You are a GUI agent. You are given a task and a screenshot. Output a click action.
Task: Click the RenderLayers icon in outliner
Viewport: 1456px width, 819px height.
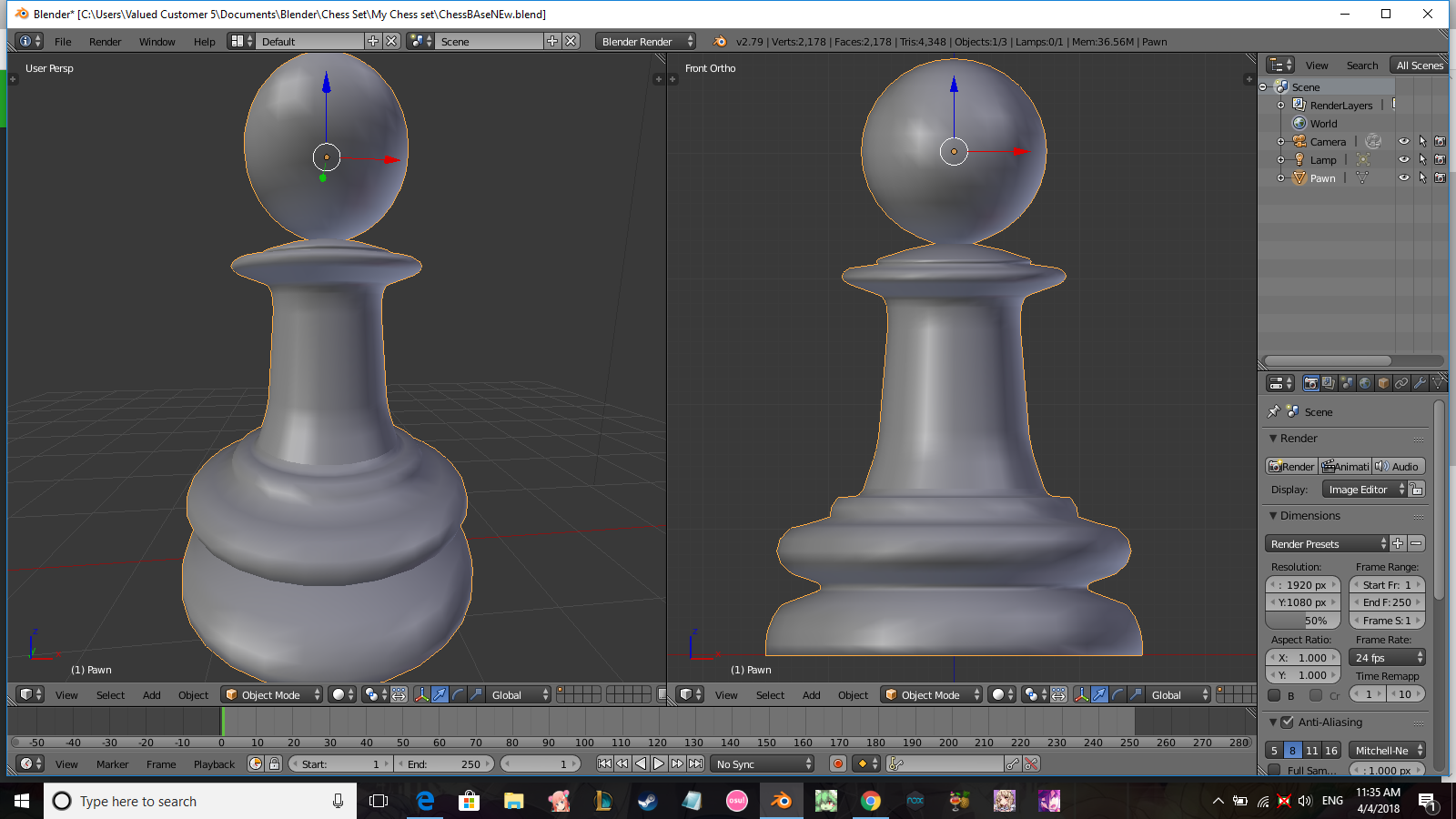coord(1299,105)
